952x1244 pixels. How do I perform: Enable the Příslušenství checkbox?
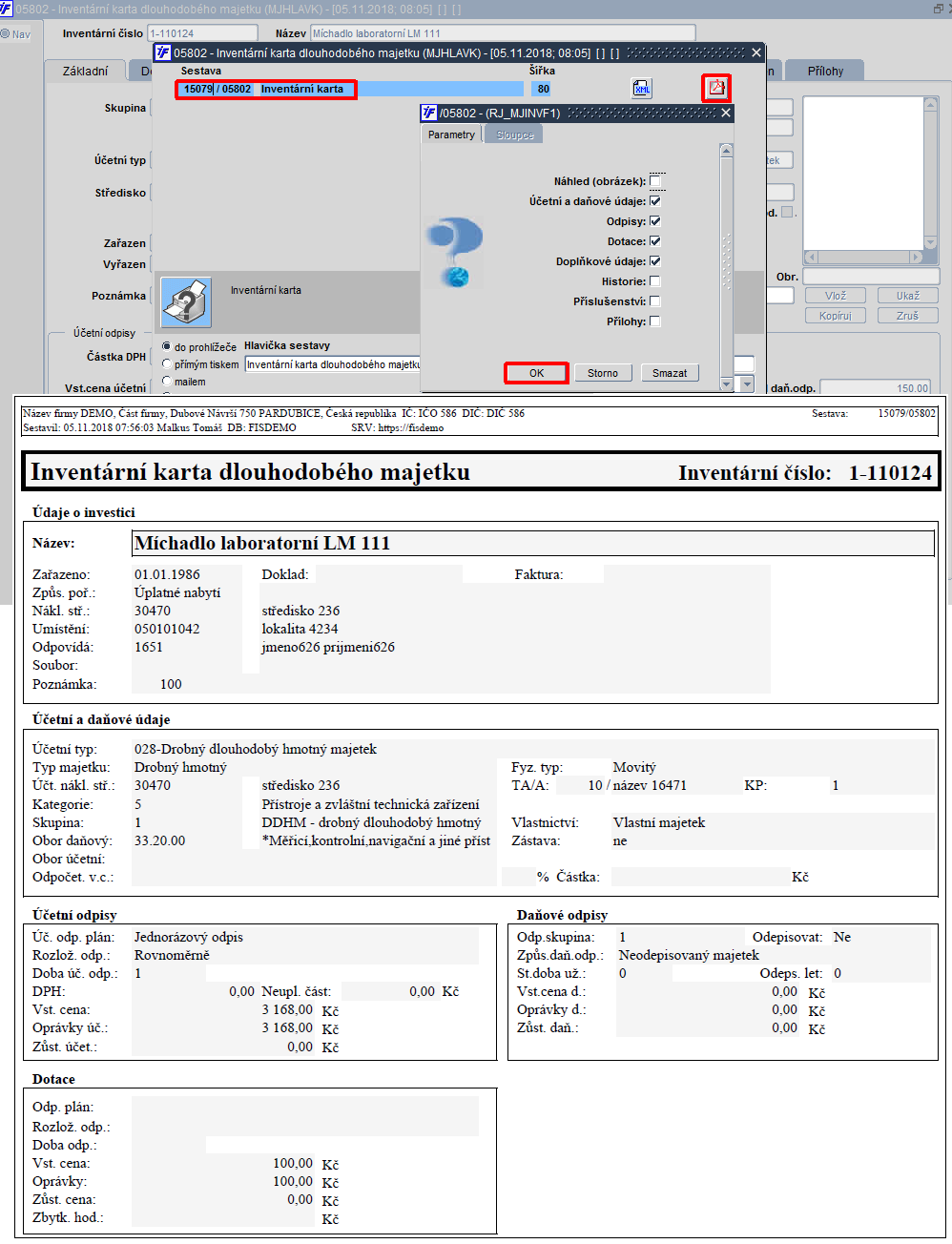click(x=655, y=301)
